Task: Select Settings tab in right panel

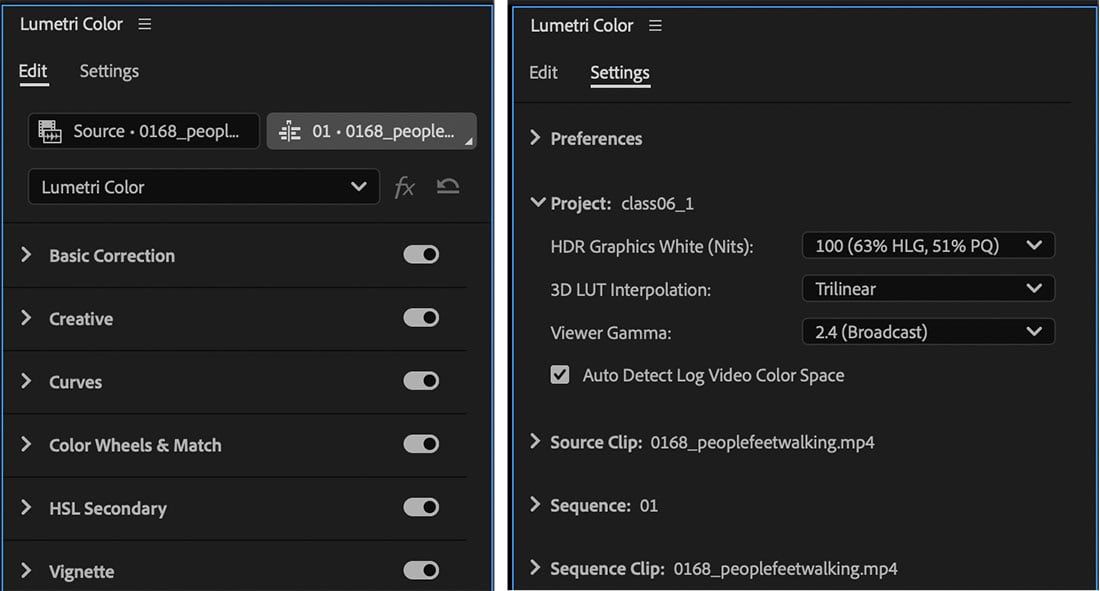Action: pyautogui.click(x=619, y=73)
